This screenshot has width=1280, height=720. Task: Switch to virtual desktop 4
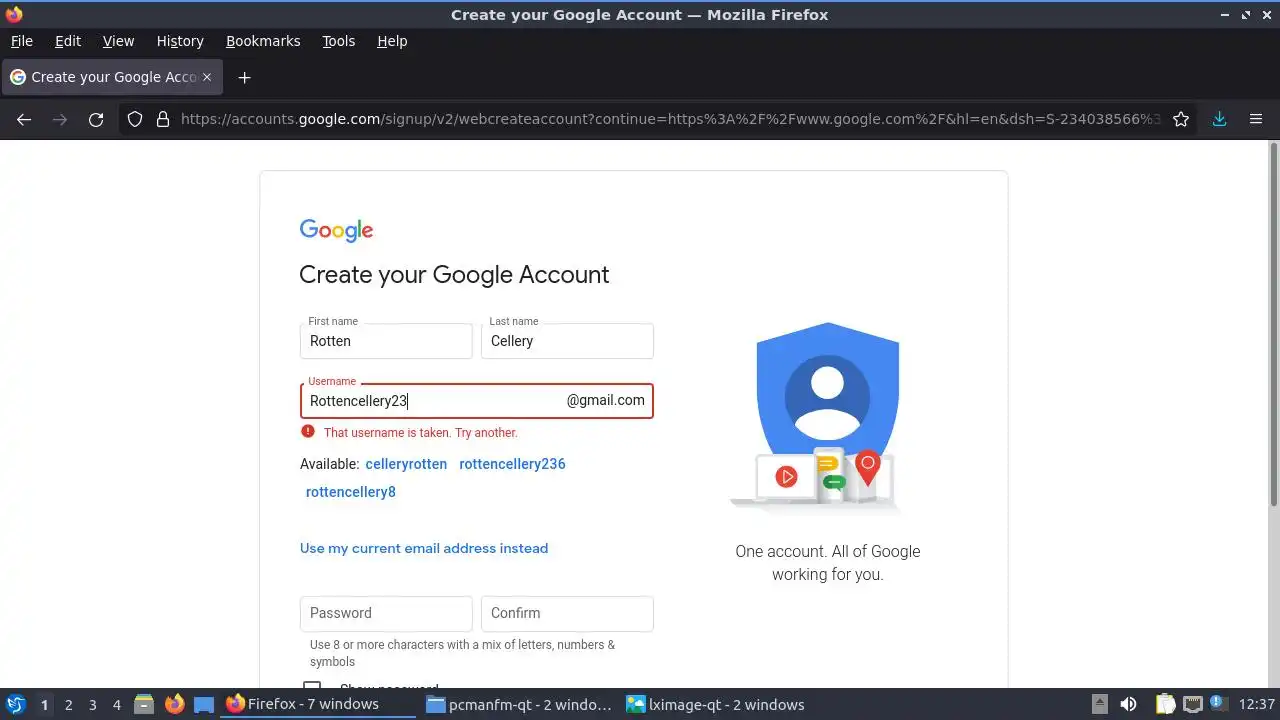point(116,704)
